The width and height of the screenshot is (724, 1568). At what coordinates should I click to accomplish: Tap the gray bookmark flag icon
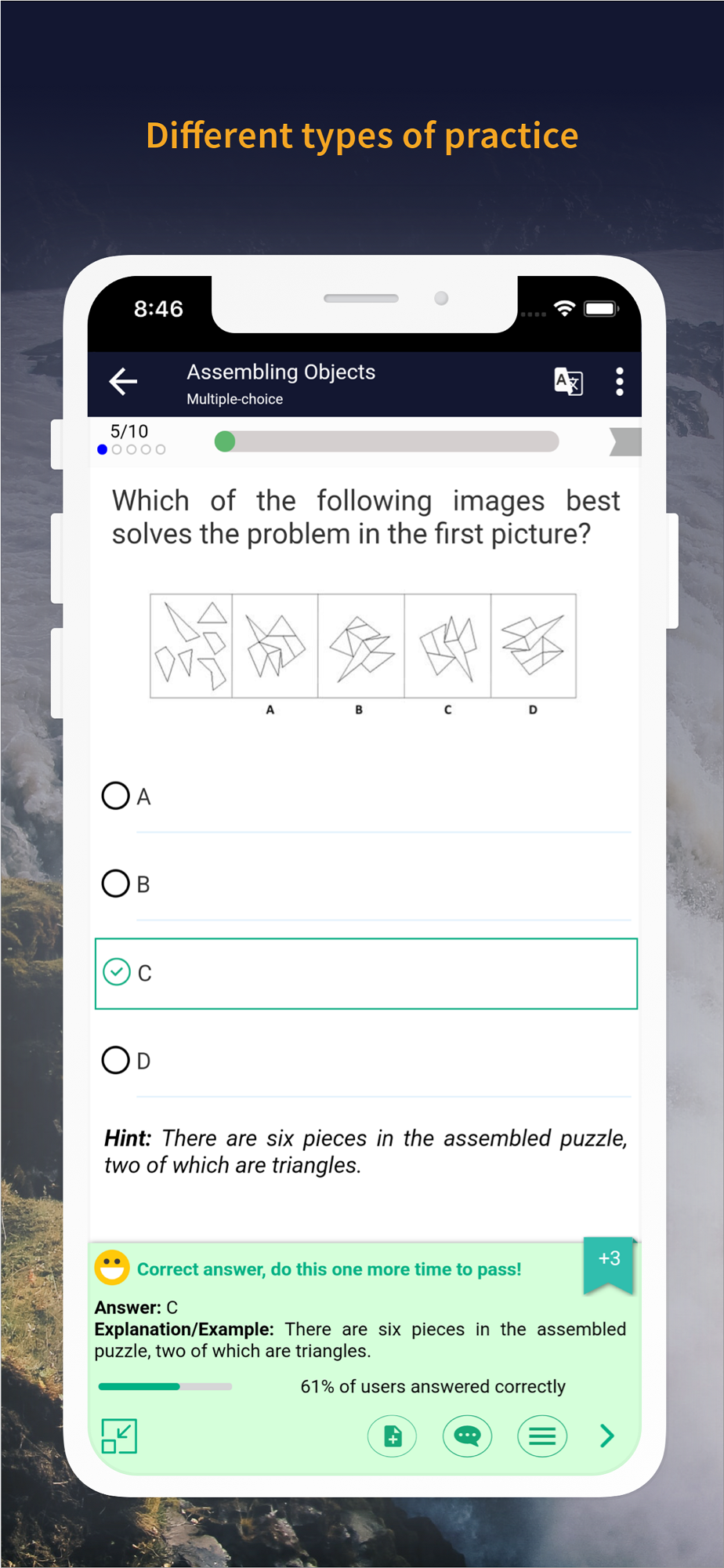click(625, 441)
